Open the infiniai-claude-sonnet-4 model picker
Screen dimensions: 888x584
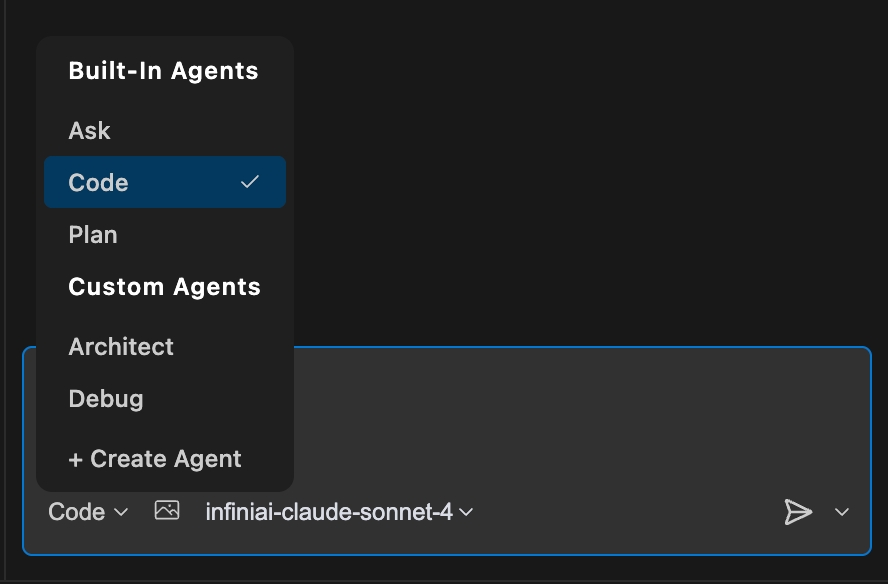pos(339,512)
